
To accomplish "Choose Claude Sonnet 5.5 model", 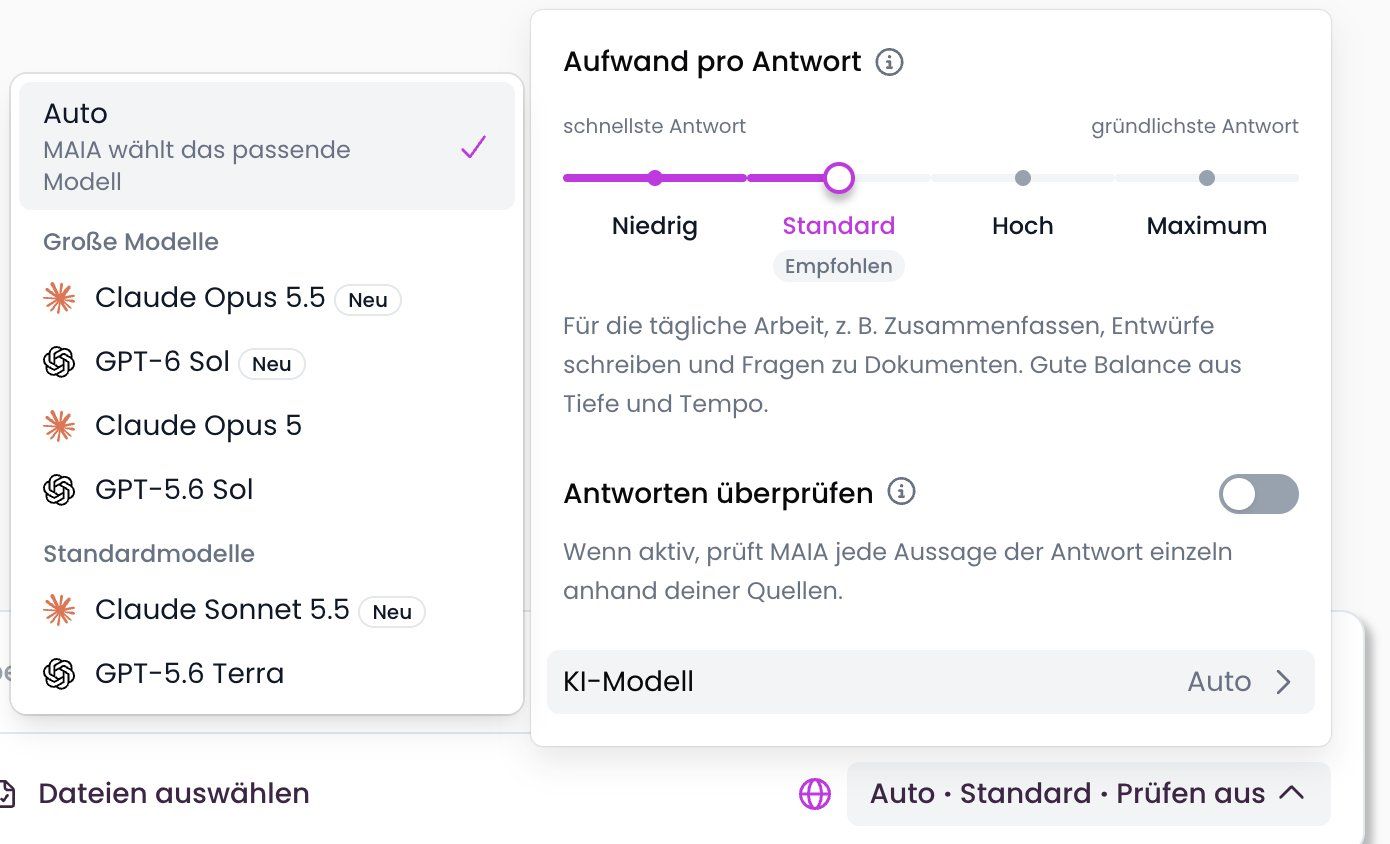I will coord(267,610).
